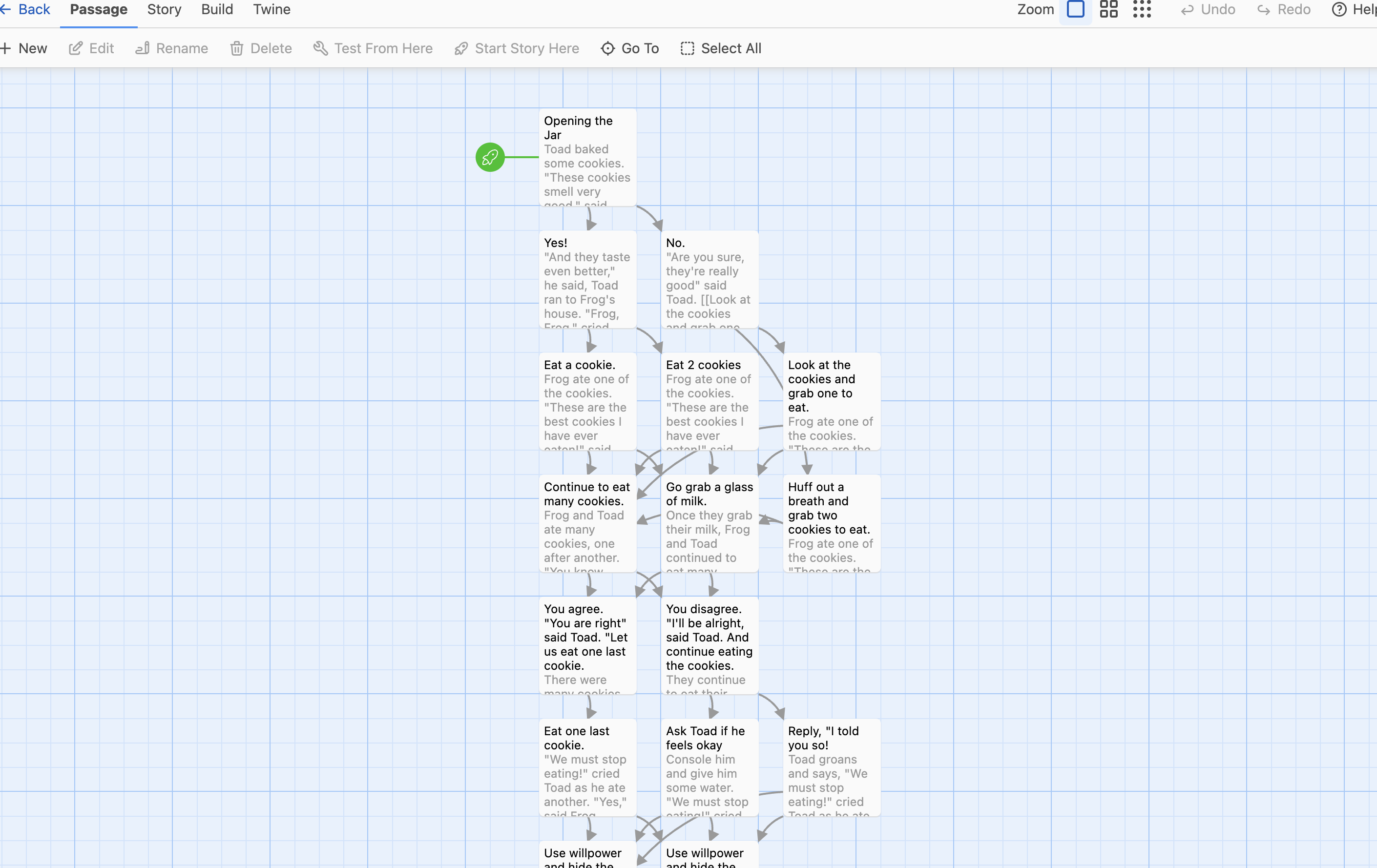The width and height of the screenshot is (1377, 868).
Task: Switch to the Passage tab
Action: pyautogui.click(x=98, y=10)
